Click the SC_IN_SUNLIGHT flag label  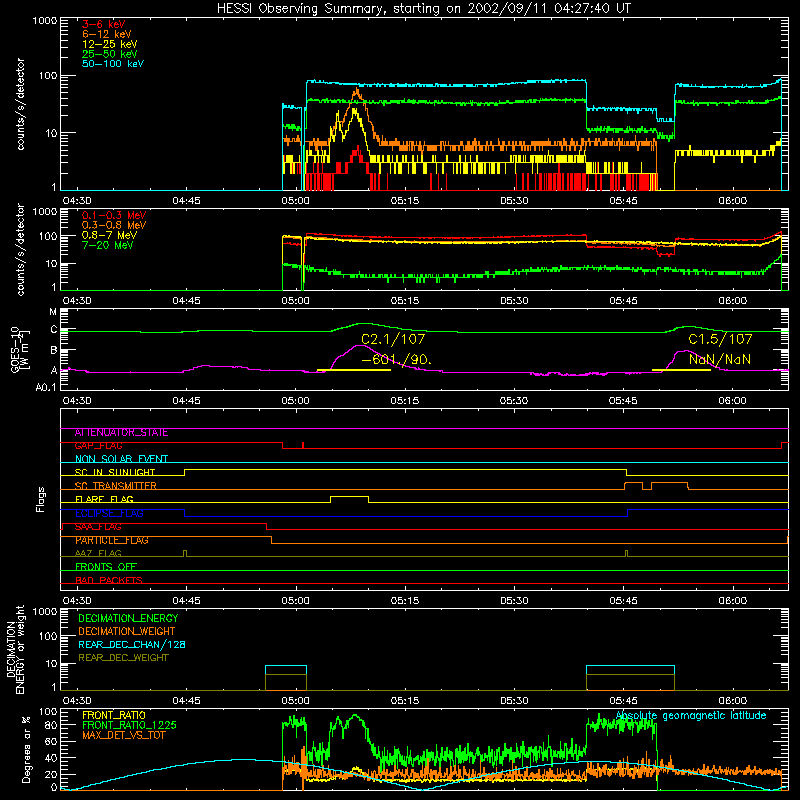[115, 472]
